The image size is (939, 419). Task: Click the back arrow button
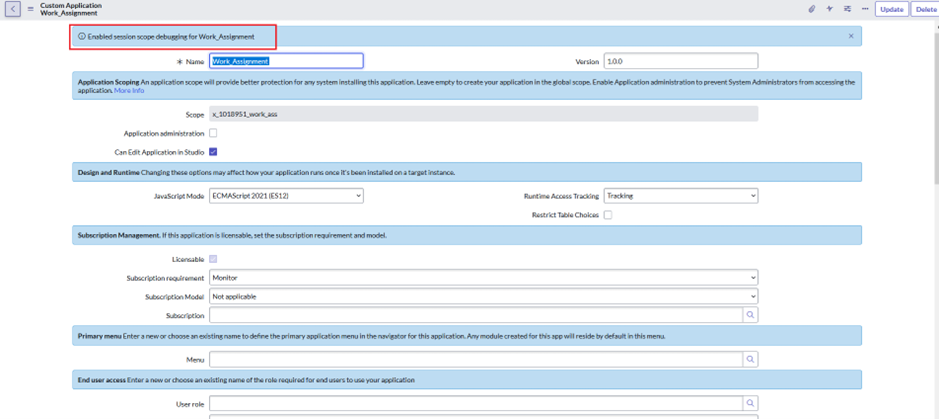pos(13,9)
